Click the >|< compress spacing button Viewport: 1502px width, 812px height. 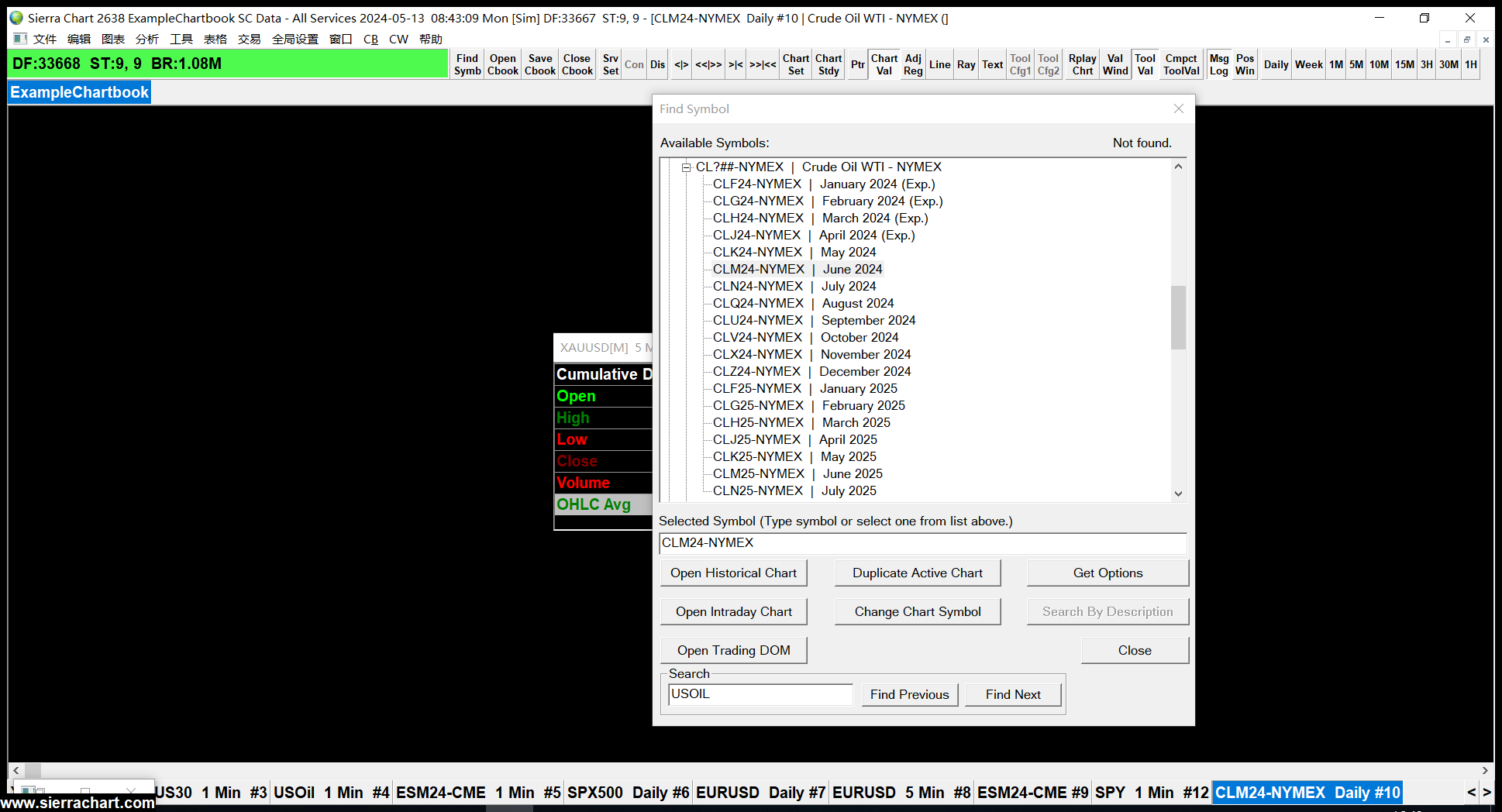pyautogui.click(x=735, y=64)
